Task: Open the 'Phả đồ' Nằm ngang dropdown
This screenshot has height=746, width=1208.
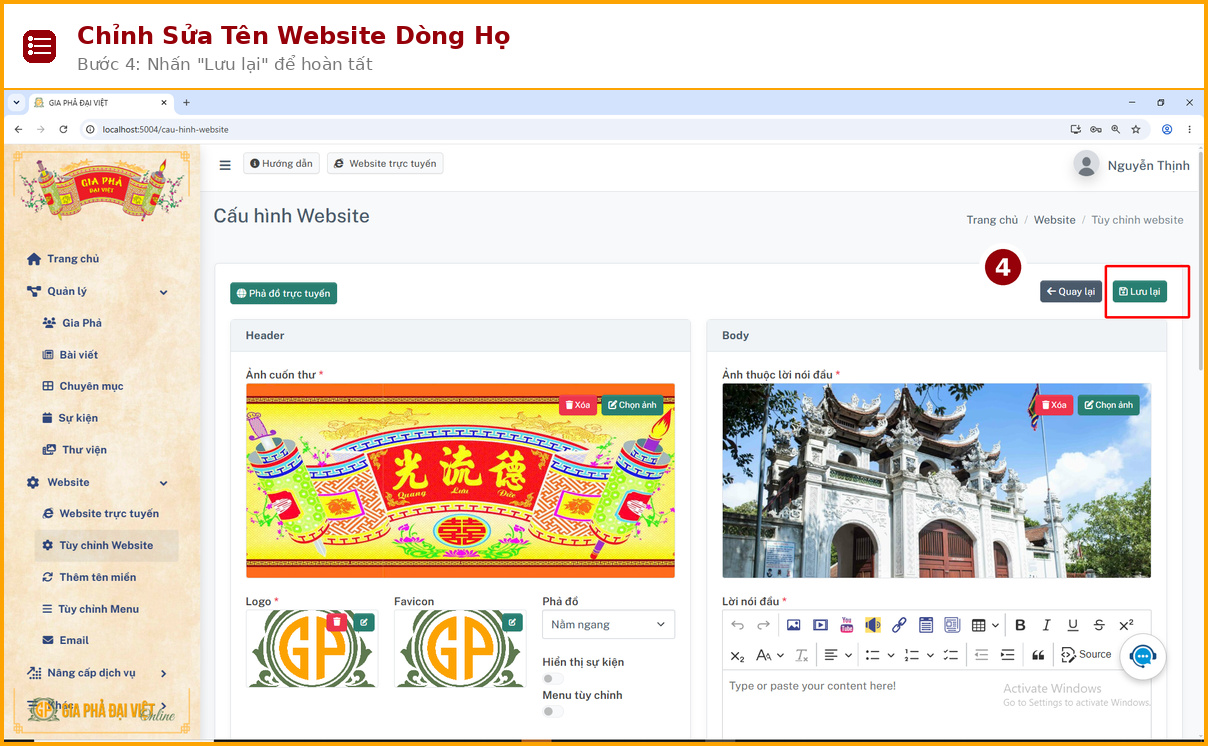Action: click(x=608, y=624)
